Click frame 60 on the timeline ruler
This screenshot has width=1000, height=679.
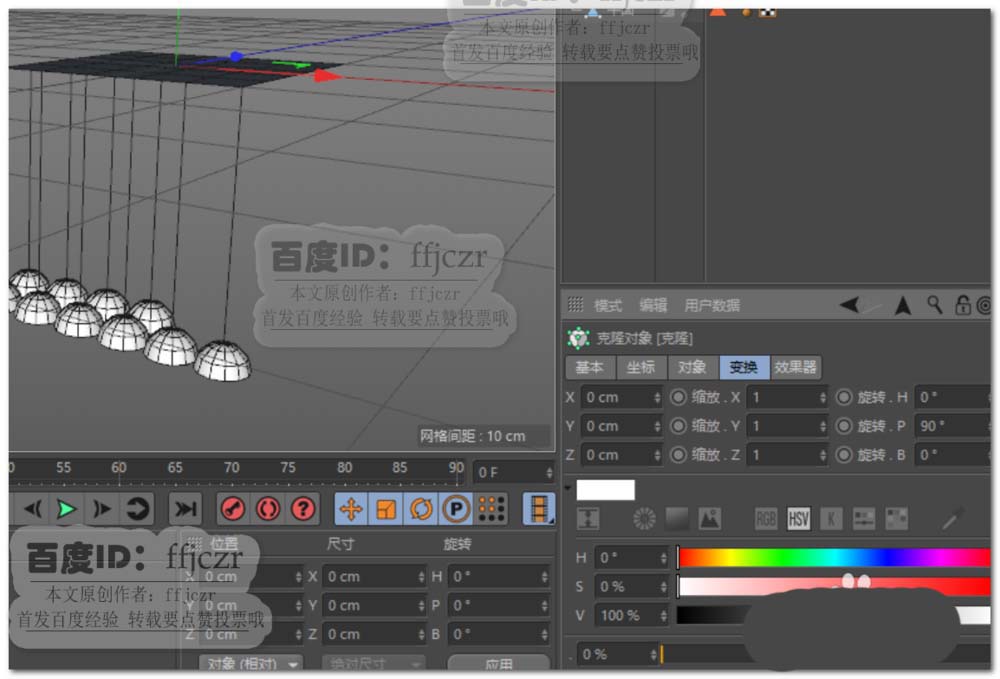coord(119,467)
